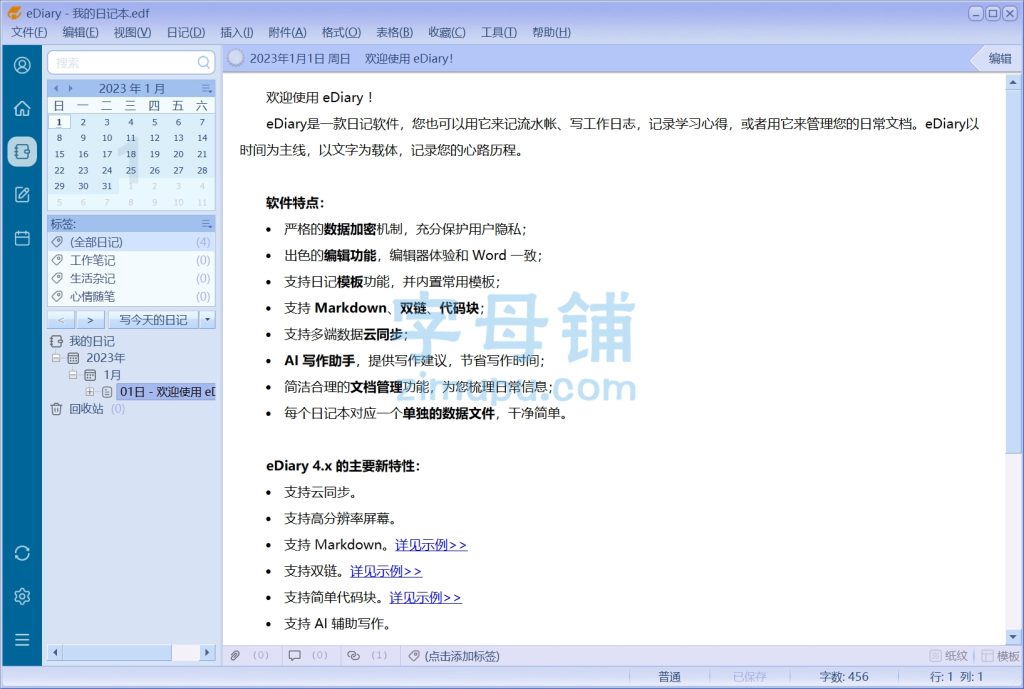Go to previous month in calendar
This screenshot has width=1024, height=689.
pos(56,88)
